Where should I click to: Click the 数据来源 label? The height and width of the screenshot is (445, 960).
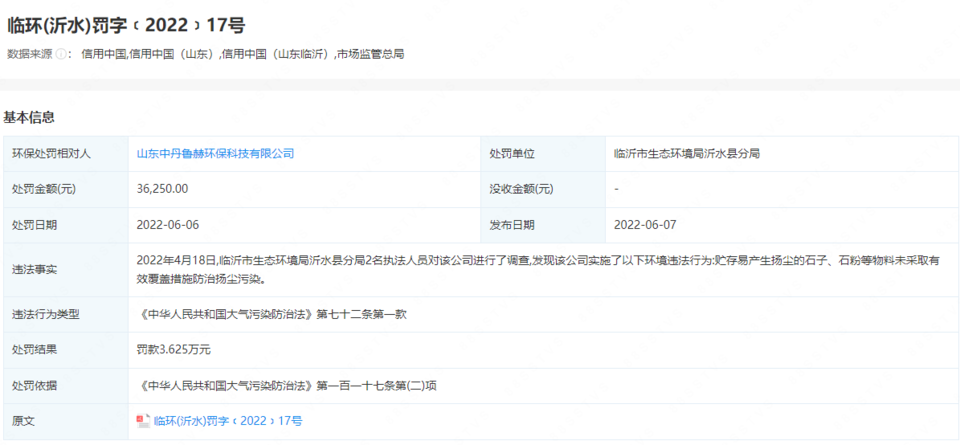pos(30,54)
